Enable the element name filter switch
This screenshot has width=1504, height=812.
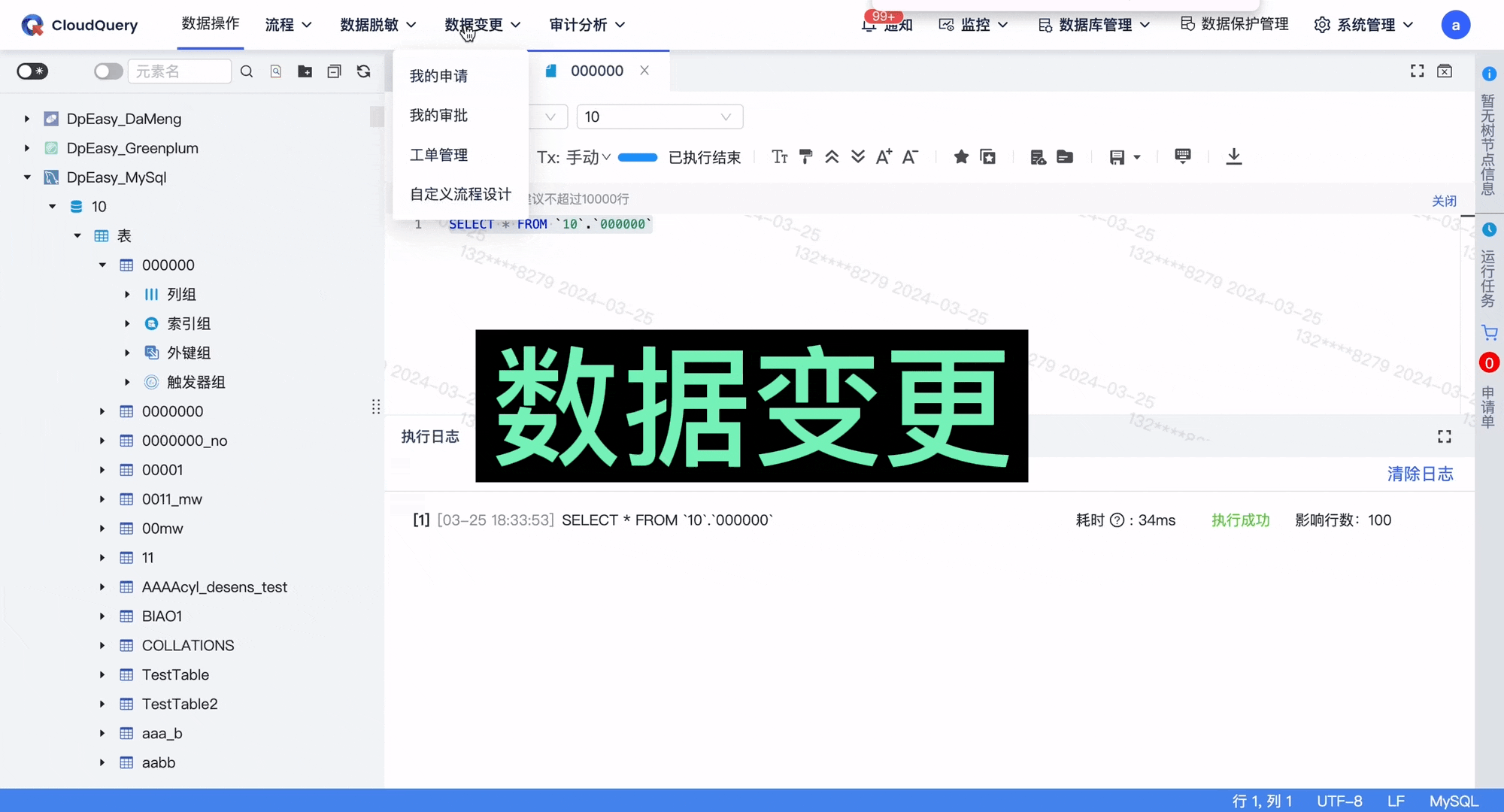[108, 71]
